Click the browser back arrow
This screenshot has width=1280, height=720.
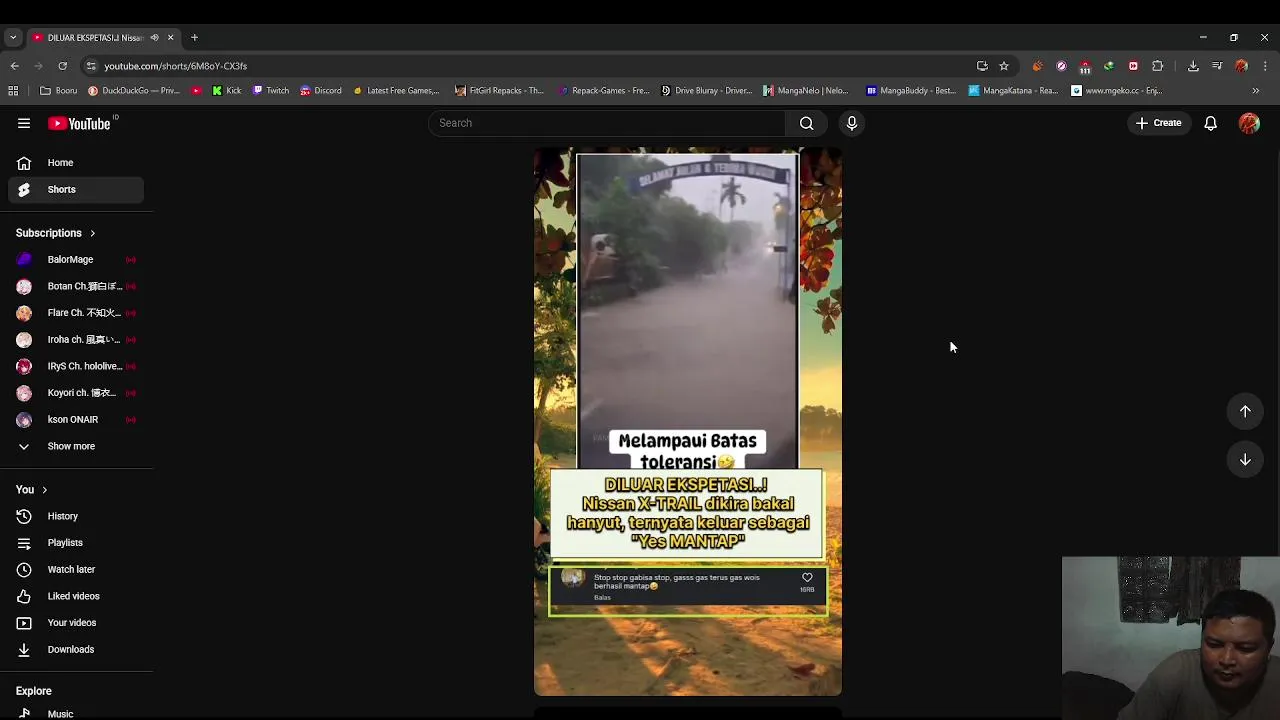click(x=14, y=66)
